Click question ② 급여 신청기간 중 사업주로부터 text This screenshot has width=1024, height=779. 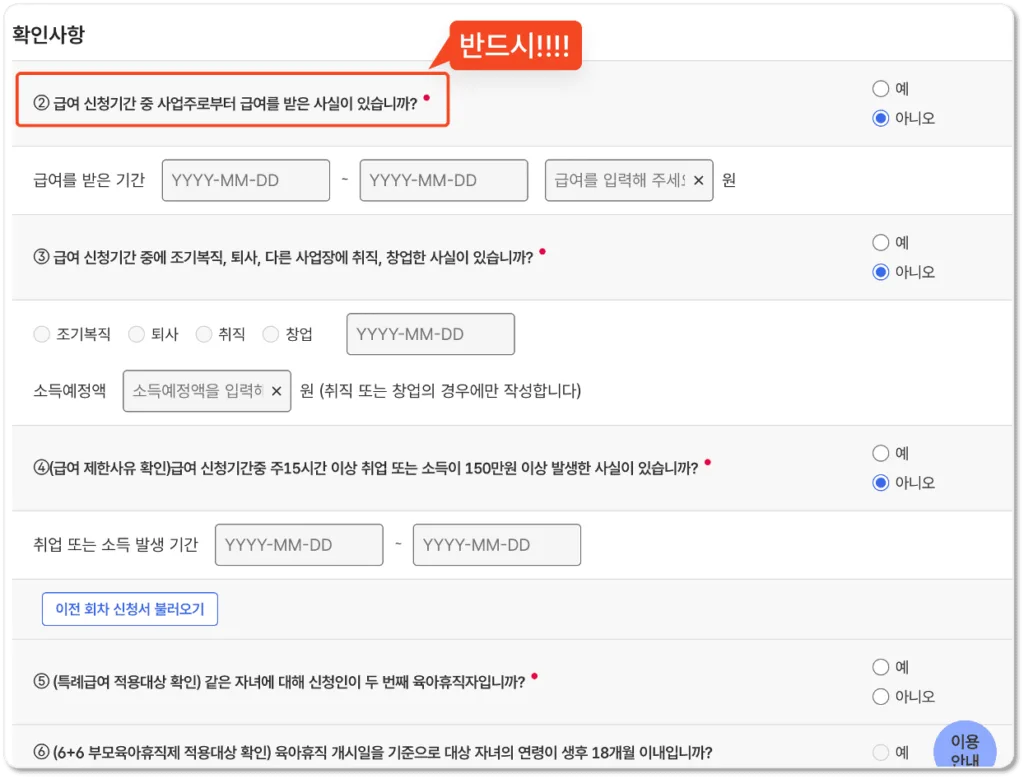coord(225,103)
